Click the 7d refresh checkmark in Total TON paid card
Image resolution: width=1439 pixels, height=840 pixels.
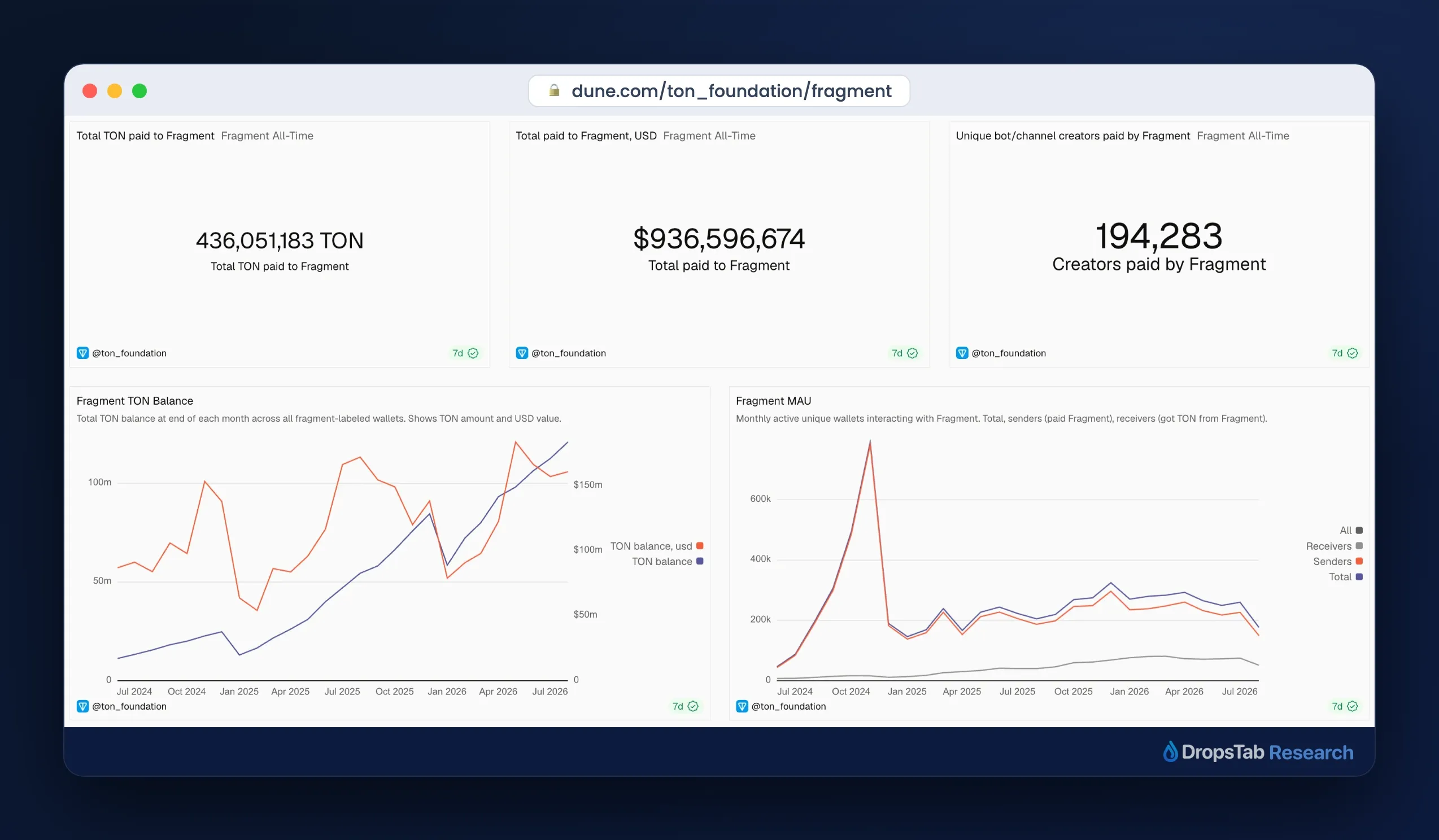point(473,353)
